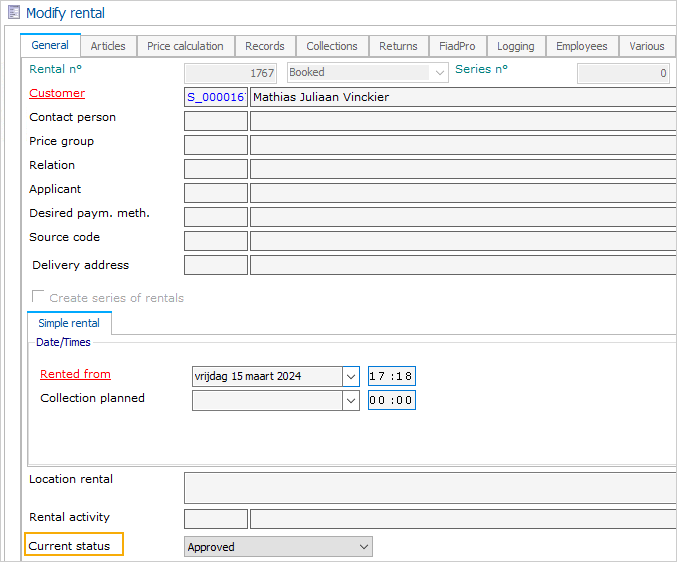Select the Simple rental tab
Image resolution: width=677 pixels, height=562 pixels.
[x=69, y=323]
